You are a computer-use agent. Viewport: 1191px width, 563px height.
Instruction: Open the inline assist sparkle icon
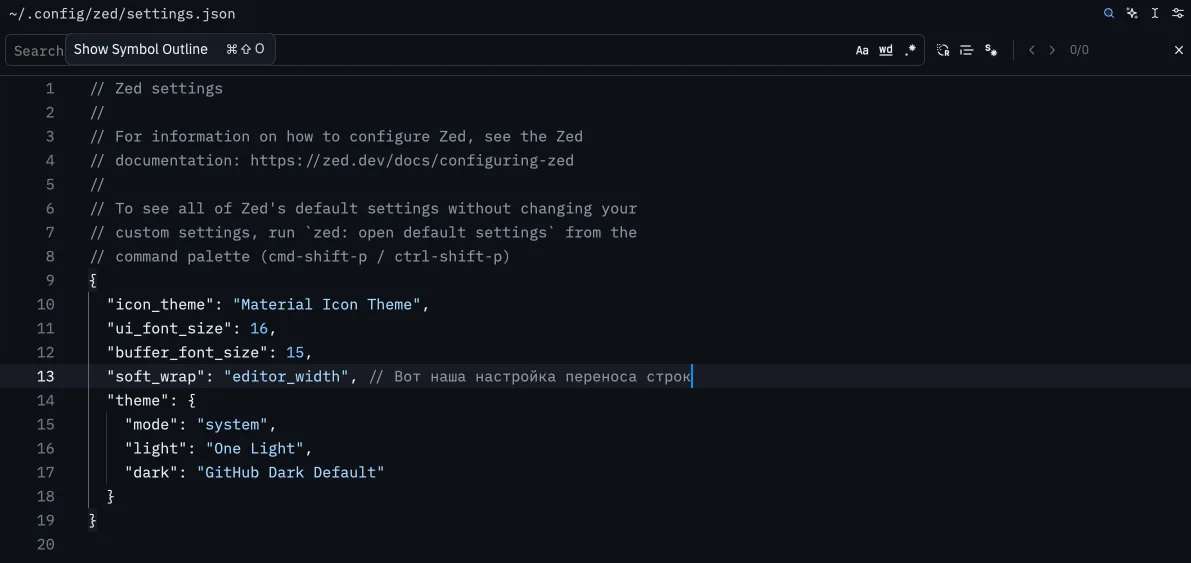point(1132,14)
